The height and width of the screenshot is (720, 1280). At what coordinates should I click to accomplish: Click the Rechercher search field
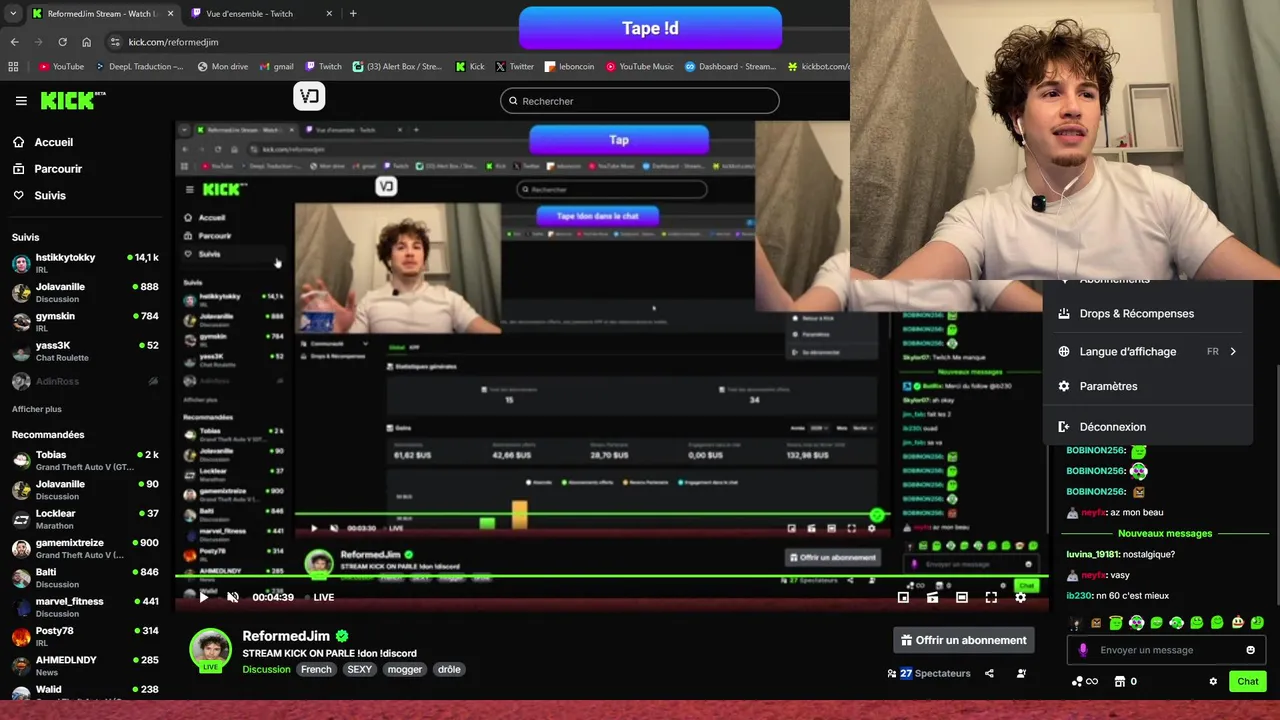(639, 101)
